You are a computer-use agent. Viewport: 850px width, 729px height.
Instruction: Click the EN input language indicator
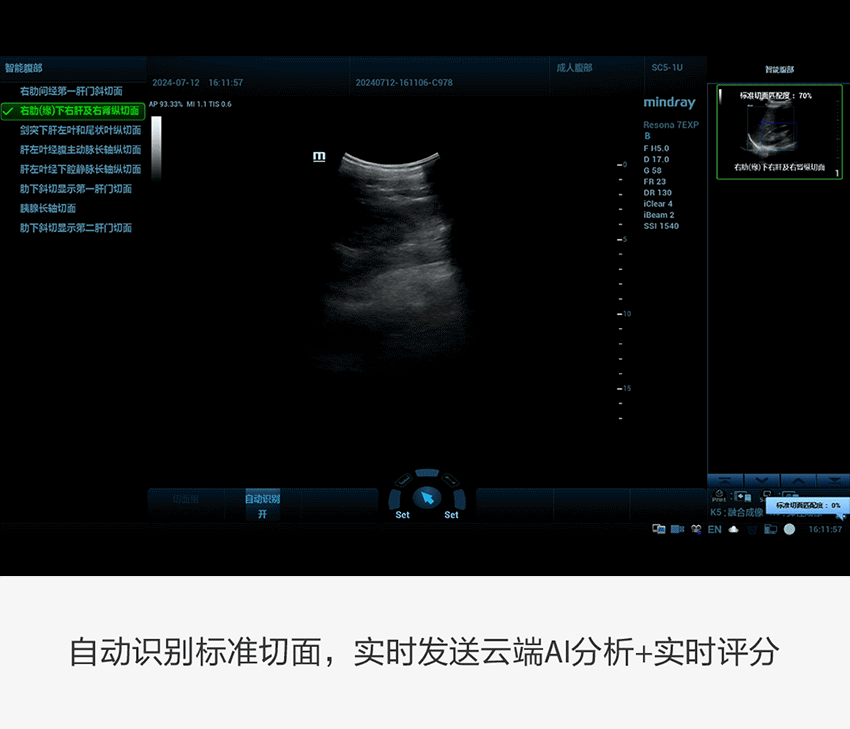(714, 529)
